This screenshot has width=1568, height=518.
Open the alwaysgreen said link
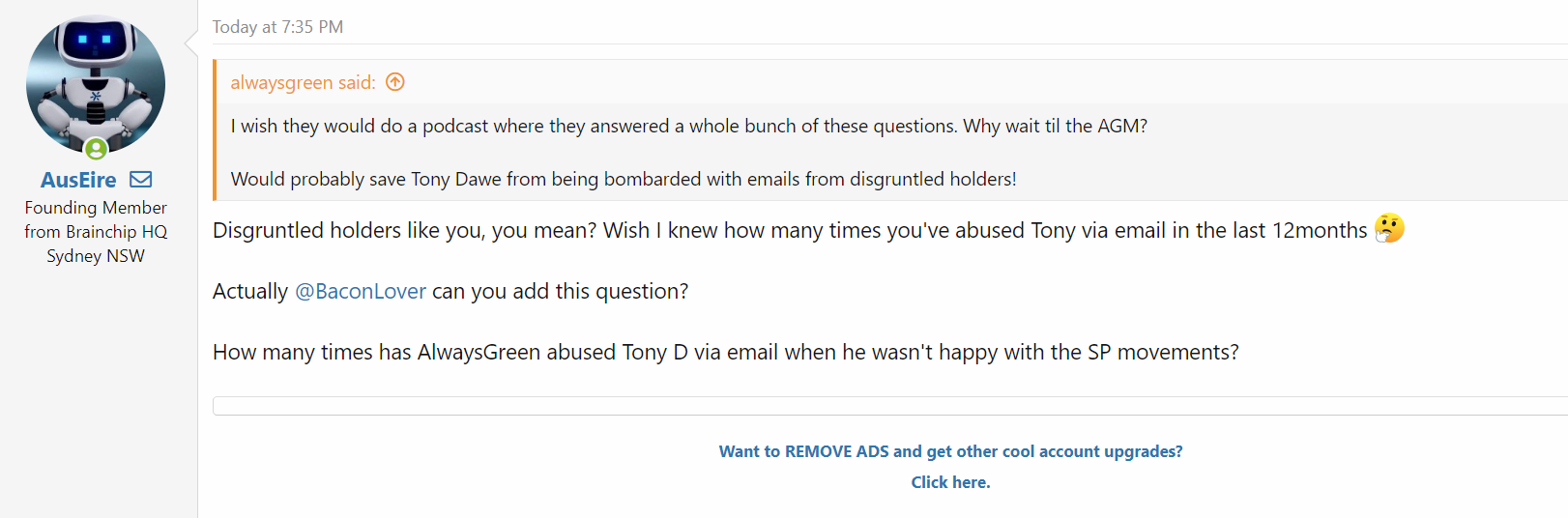[x=303, y=82]
